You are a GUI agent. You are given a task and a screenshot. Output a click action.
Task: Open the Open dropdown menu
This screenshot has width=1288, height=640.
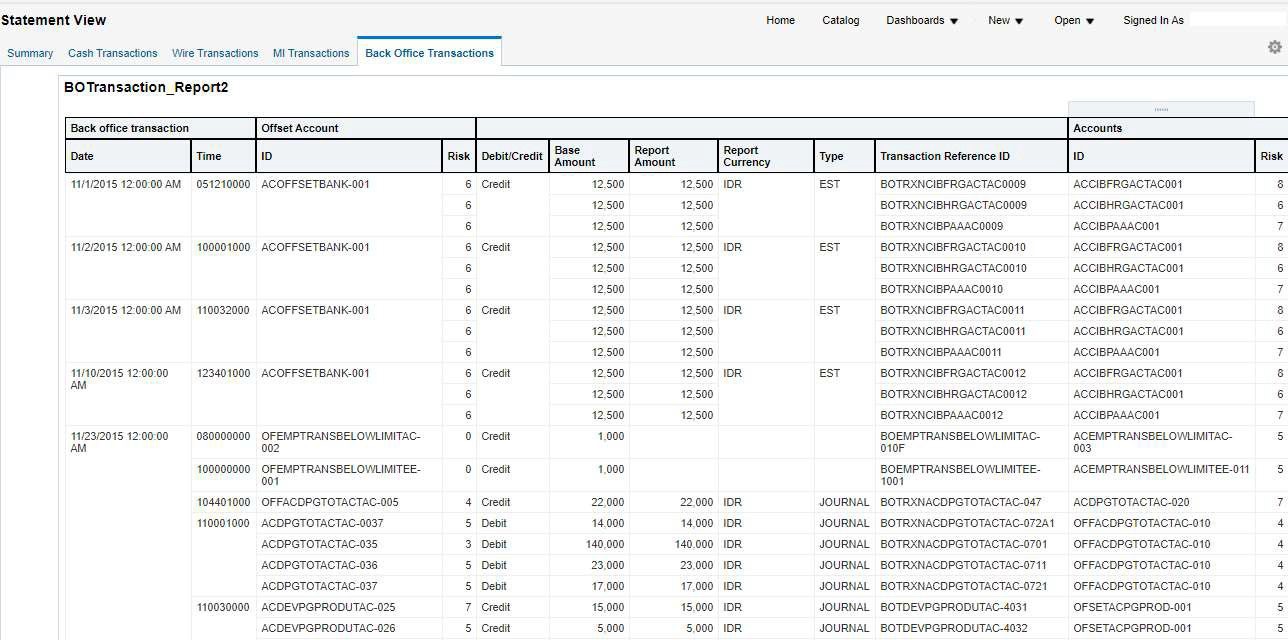tap(1071, 20)
